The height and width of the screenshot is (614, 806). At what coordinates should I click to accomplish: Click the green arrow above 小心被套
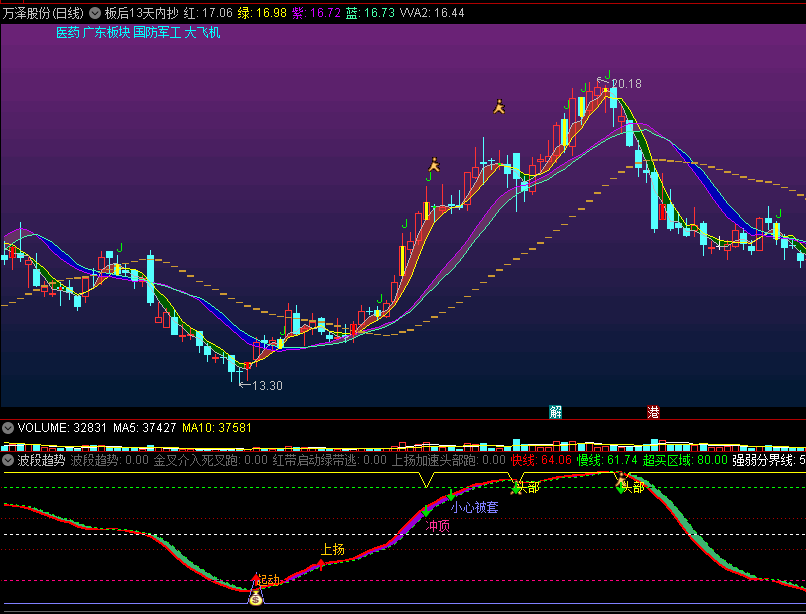coord(451,495)
